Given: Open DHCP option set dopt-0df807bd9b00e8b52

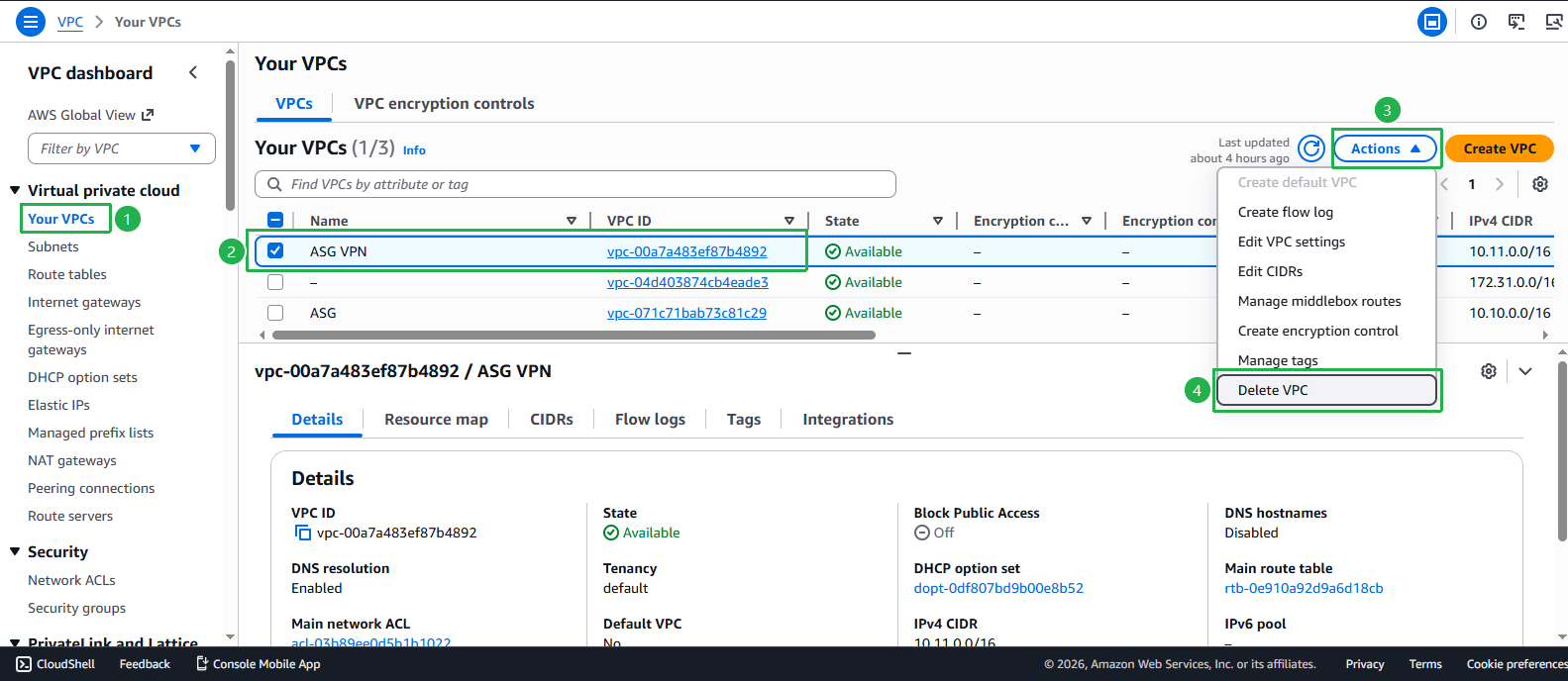Looking at the screenshot, I should (998, 588).
